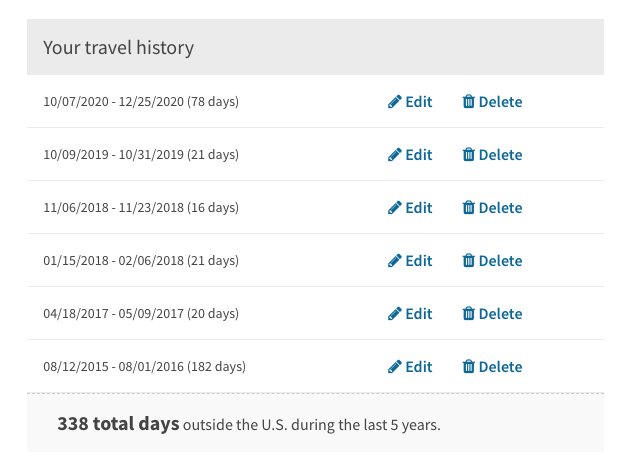Click the Your travel history header

click(118, 48)
